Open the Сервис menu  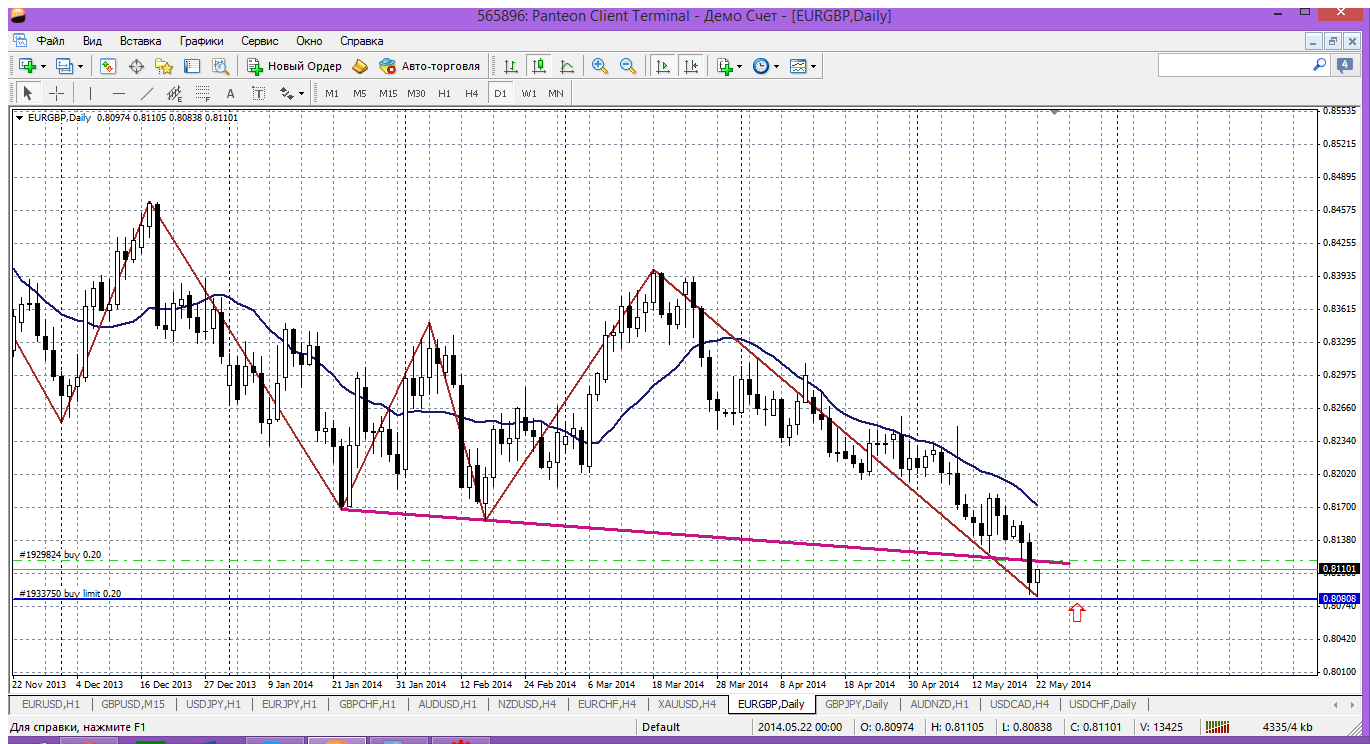point(260,41)
